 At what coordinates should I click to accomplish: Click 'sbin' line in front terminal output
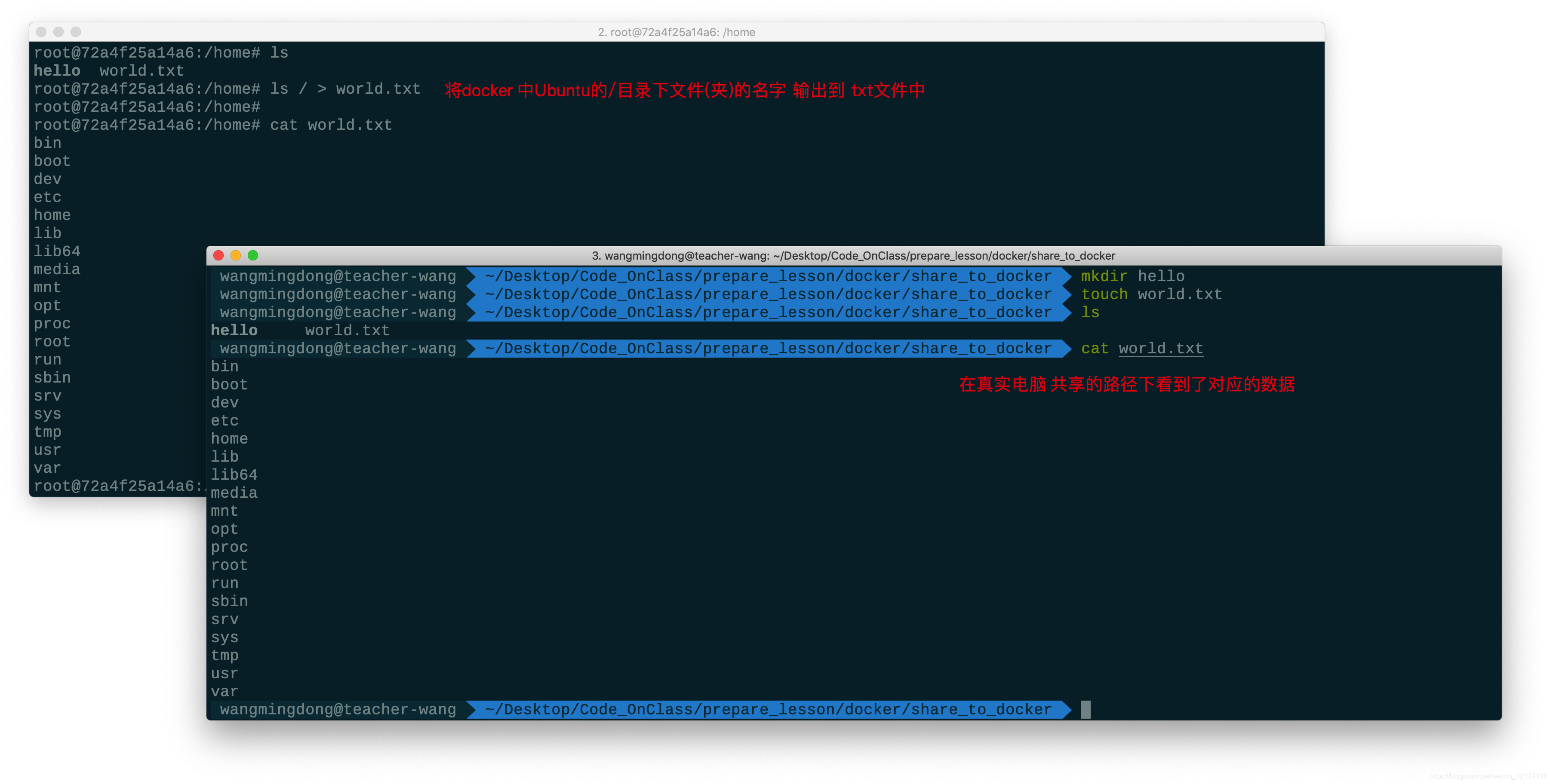click(x=229, y=601)
